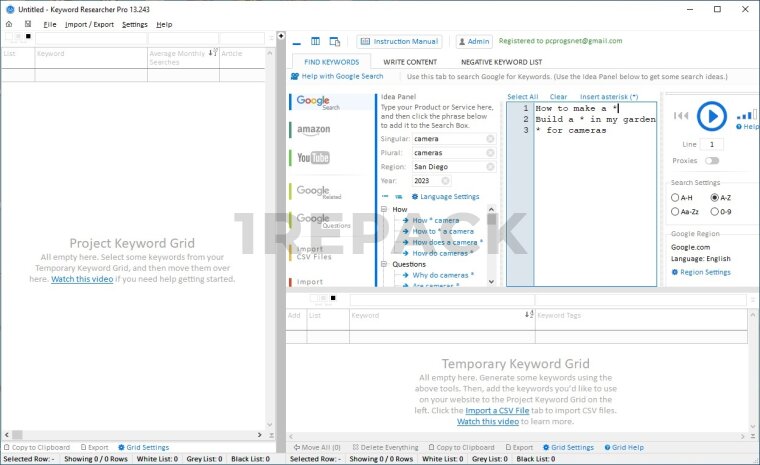Click the Line number input field
The image size is (760, 465).
click(712, 145)
